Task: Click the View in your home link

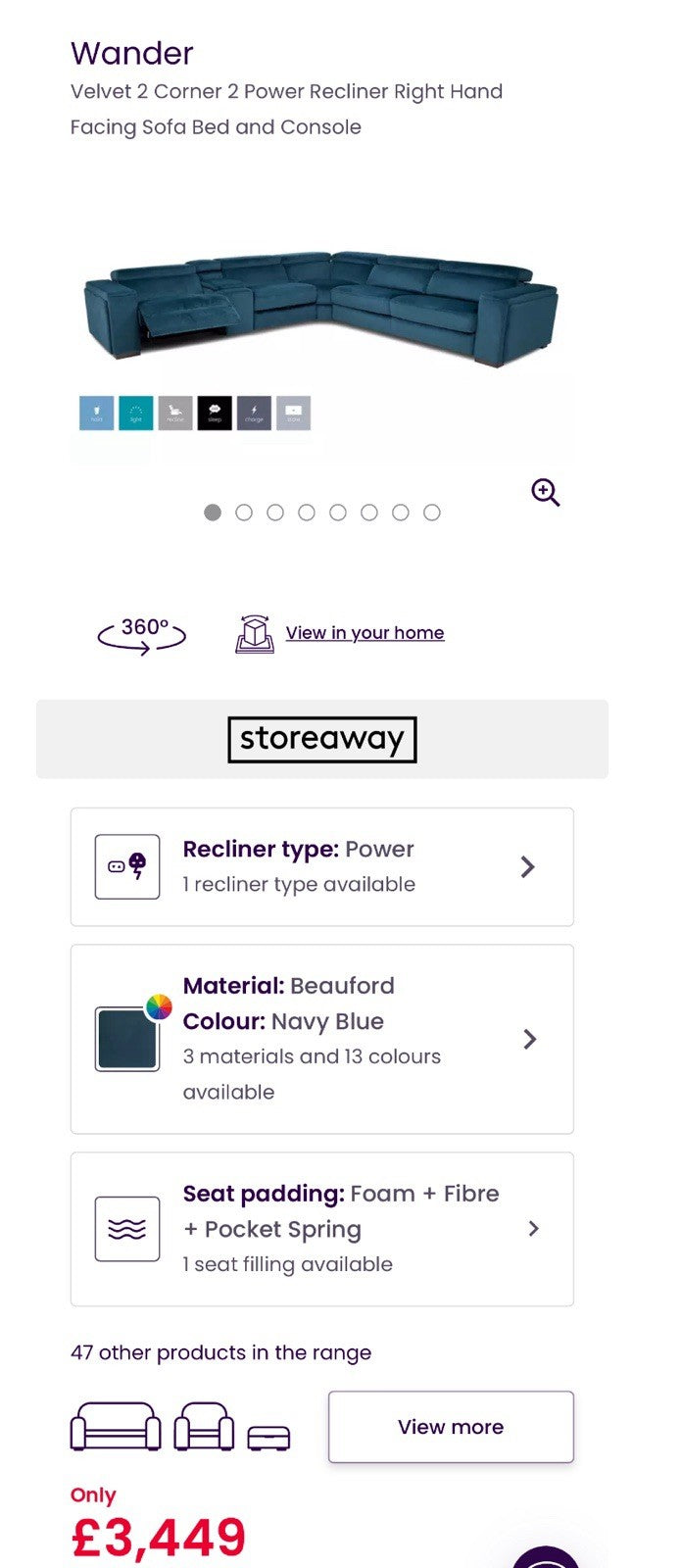Action: [365, 633]
